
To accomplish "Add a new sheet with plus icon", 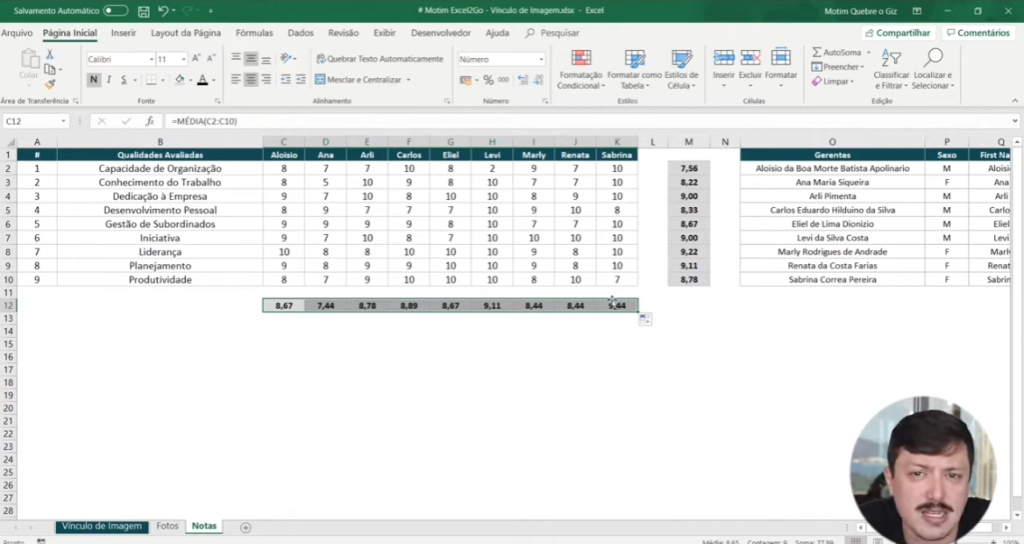I will 246,527.
